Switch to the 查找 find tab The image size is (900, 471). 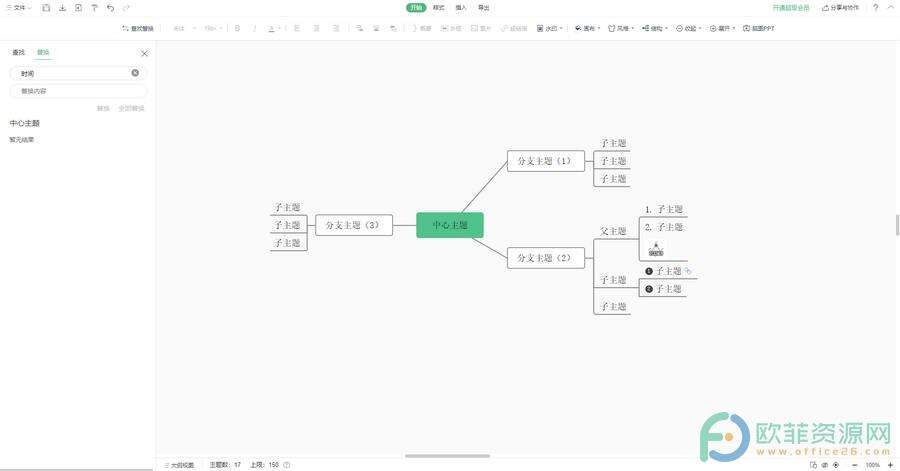point(19,52)
